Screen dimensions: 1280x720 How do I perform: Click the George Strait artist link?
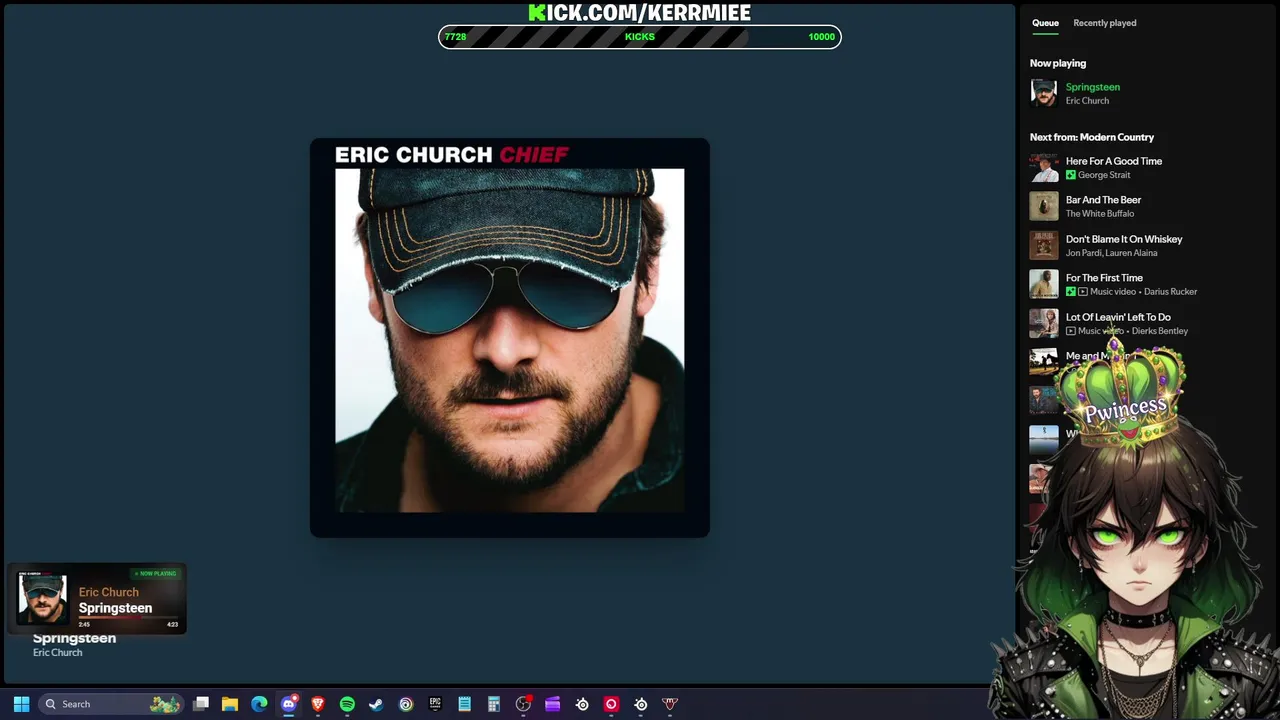(1104, 175)
